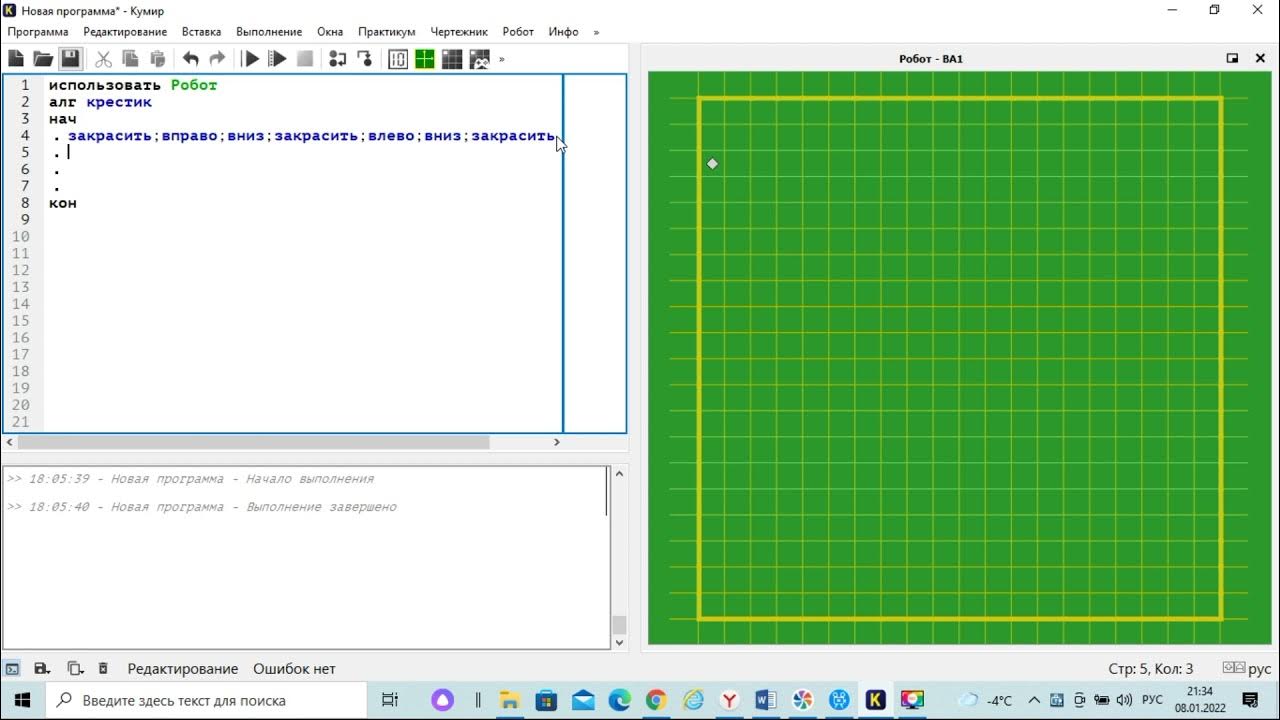Save console output icon in status bar
The width and height of the screenshot is (1280, 720).
(x=42, y=669)
